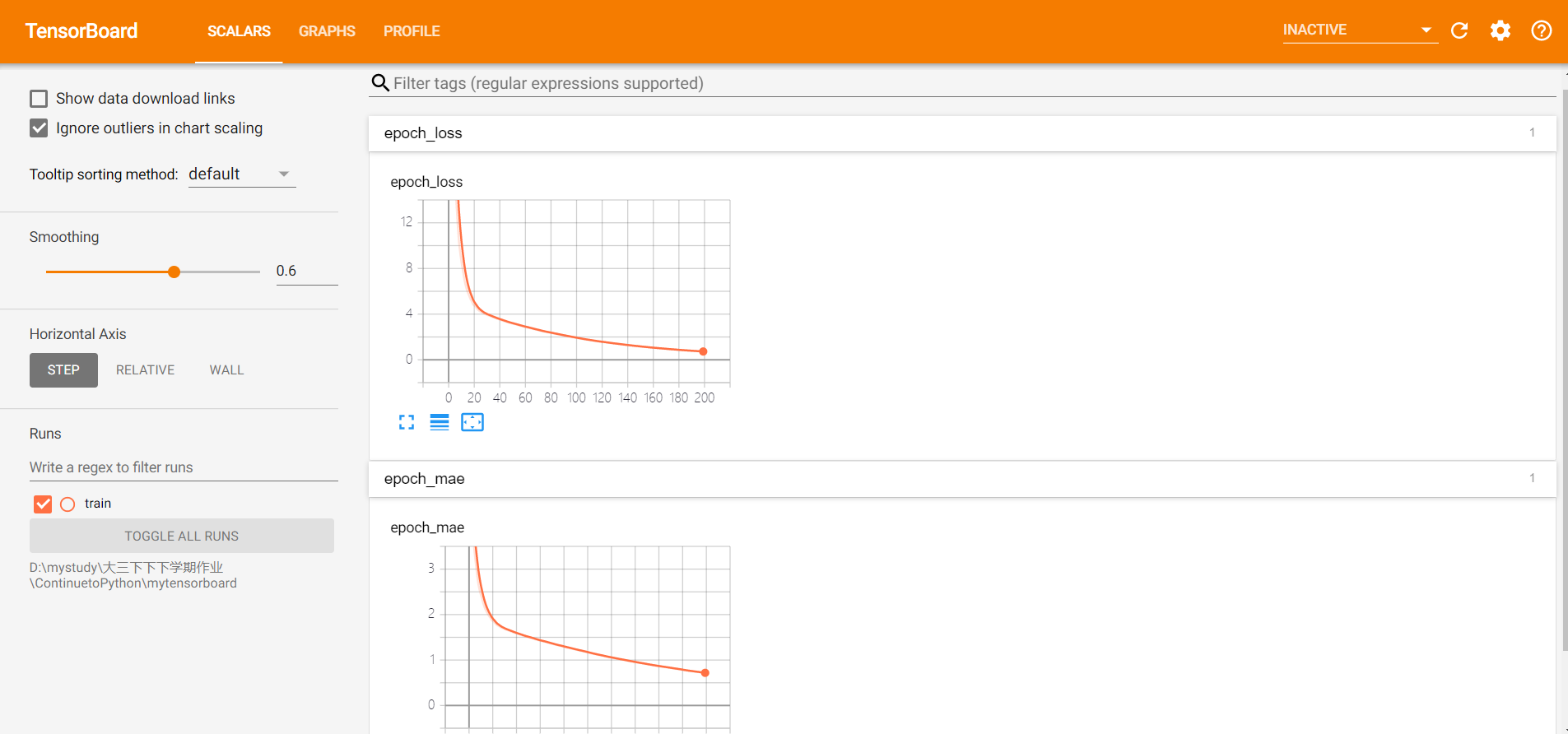The height and width of the screenshot is (734, 1568).
Task: Click the TensorBoard logo title
Action: [81, 31]
